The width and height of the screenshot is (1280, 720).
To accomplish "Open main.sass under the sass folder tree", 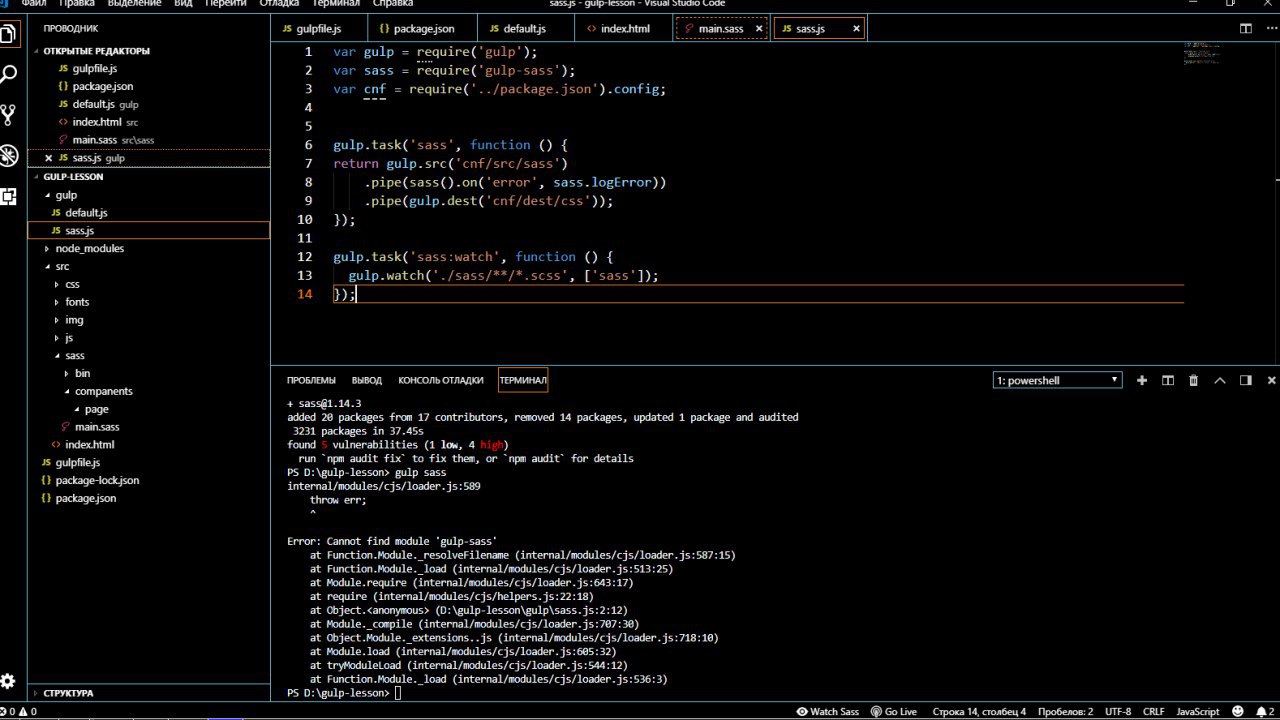I will point(97,427).
